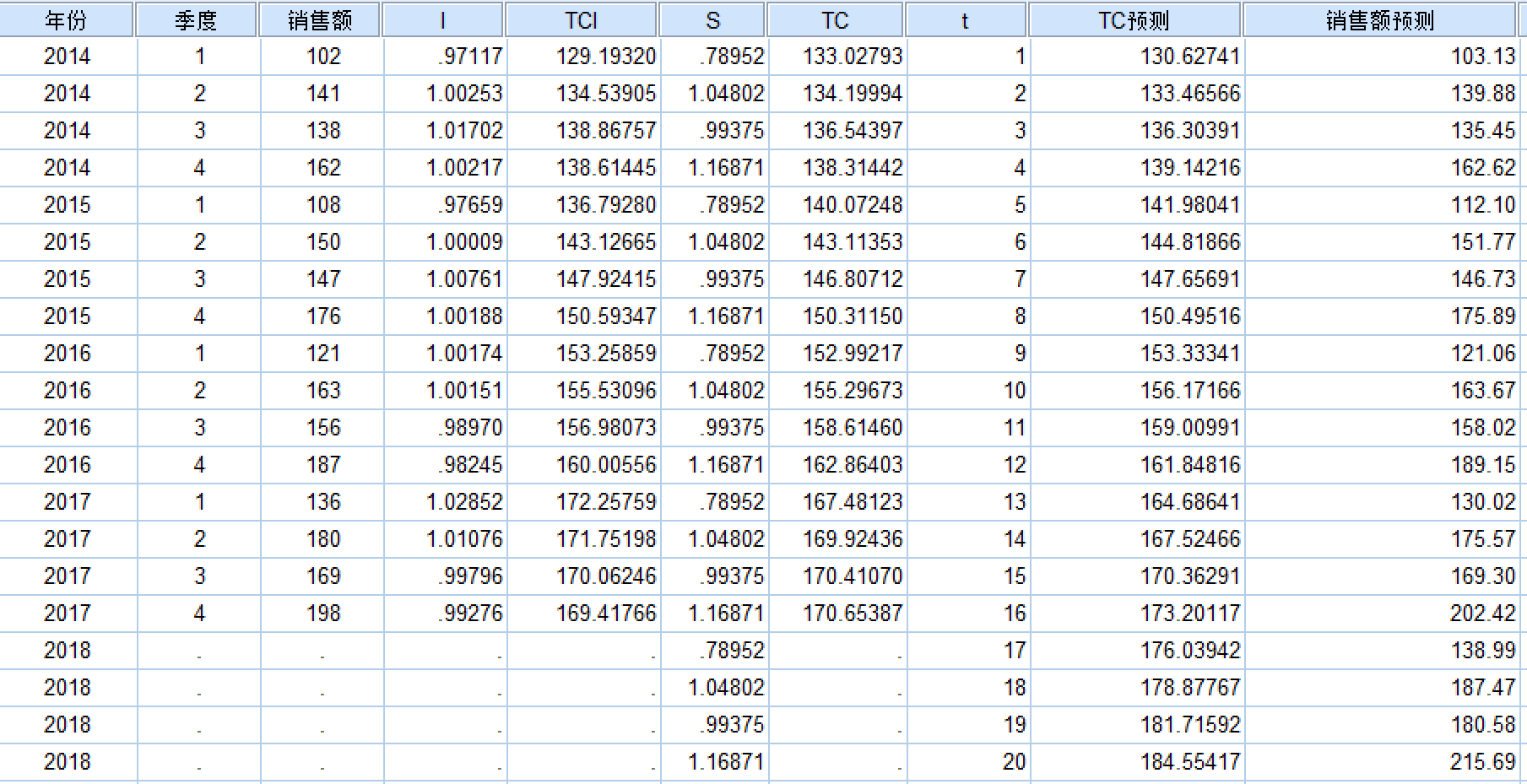
Task: Click TCI cell showing 134.53905
Action: click(583, 94)
